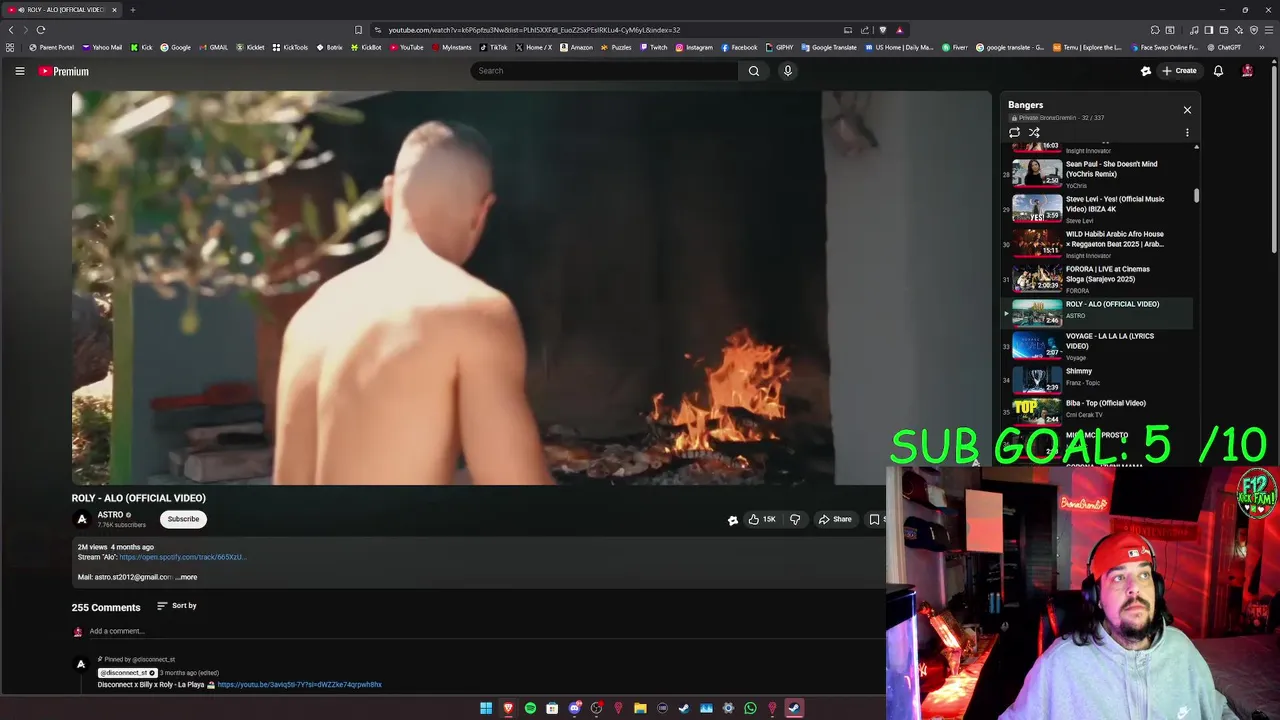This screenshot has width=1280, height=720.
Task: Open Google Translate bookmark
Action: click(829, 47)
